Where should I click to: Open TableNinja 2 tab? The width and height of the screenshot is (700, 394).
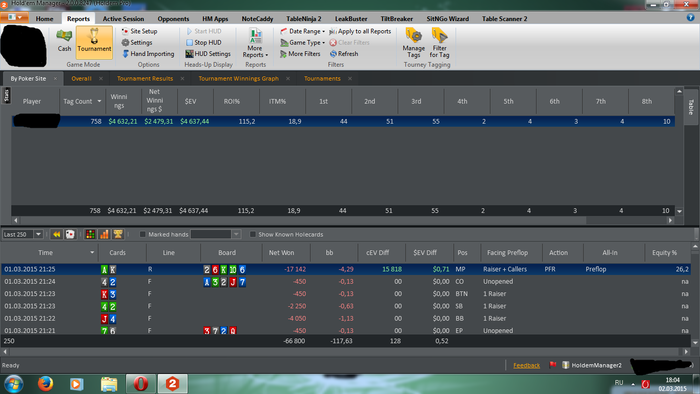(304, 19)
